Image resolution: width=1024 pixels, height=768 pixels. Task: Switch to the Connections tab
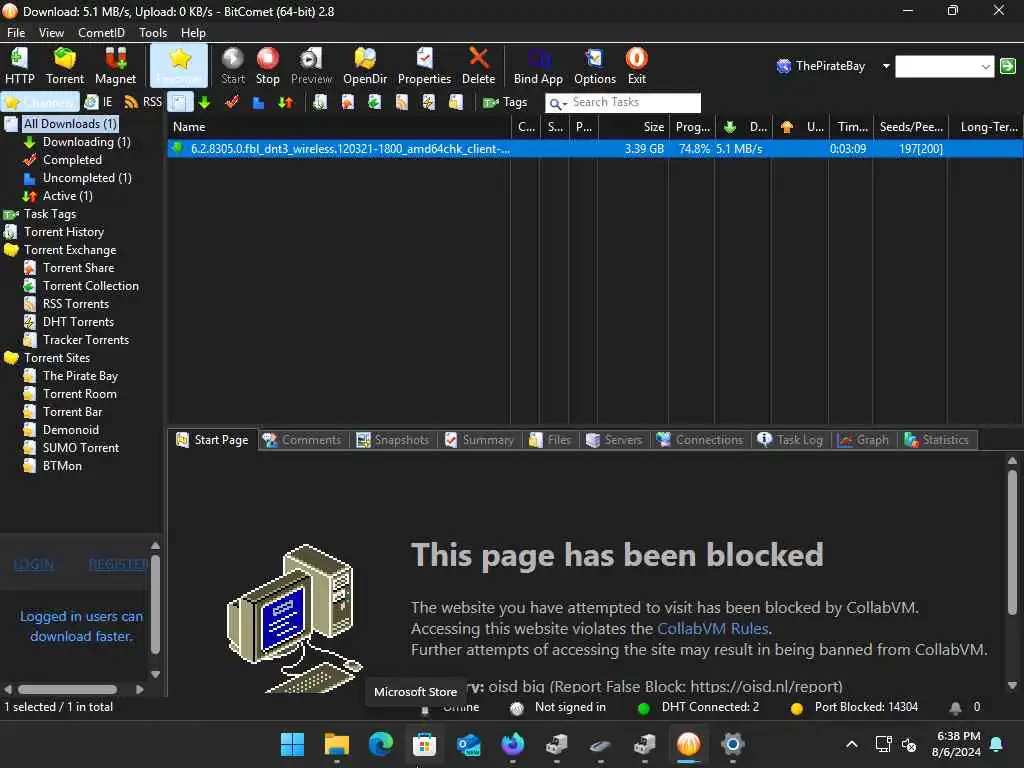click(700, 440)
